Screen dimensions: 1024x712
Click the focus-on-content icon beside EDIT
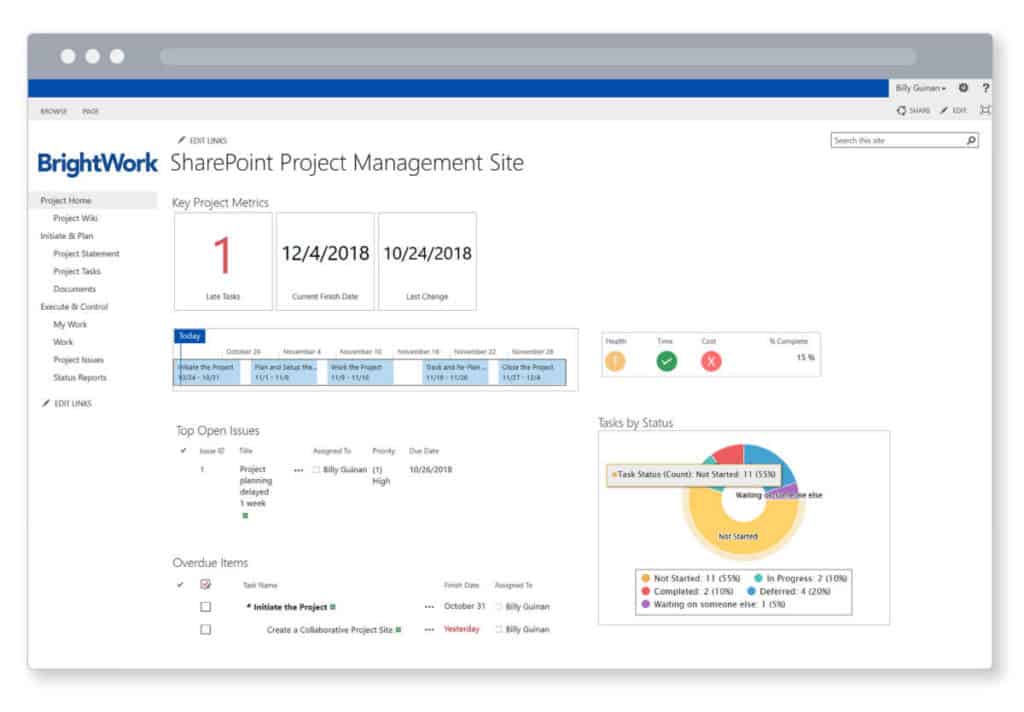point(985,110)
